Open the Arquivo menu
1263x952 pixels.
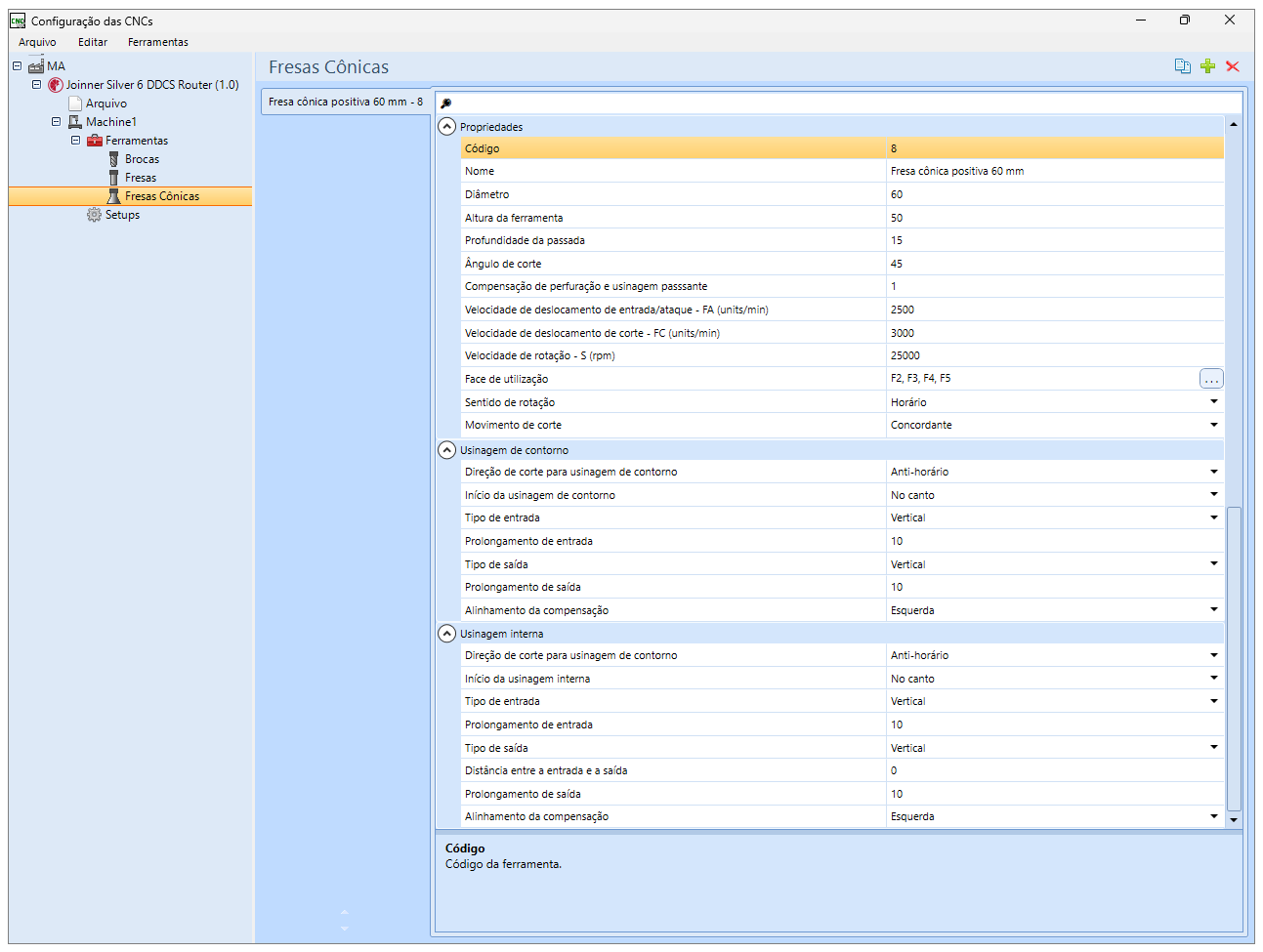click(37, 42)
